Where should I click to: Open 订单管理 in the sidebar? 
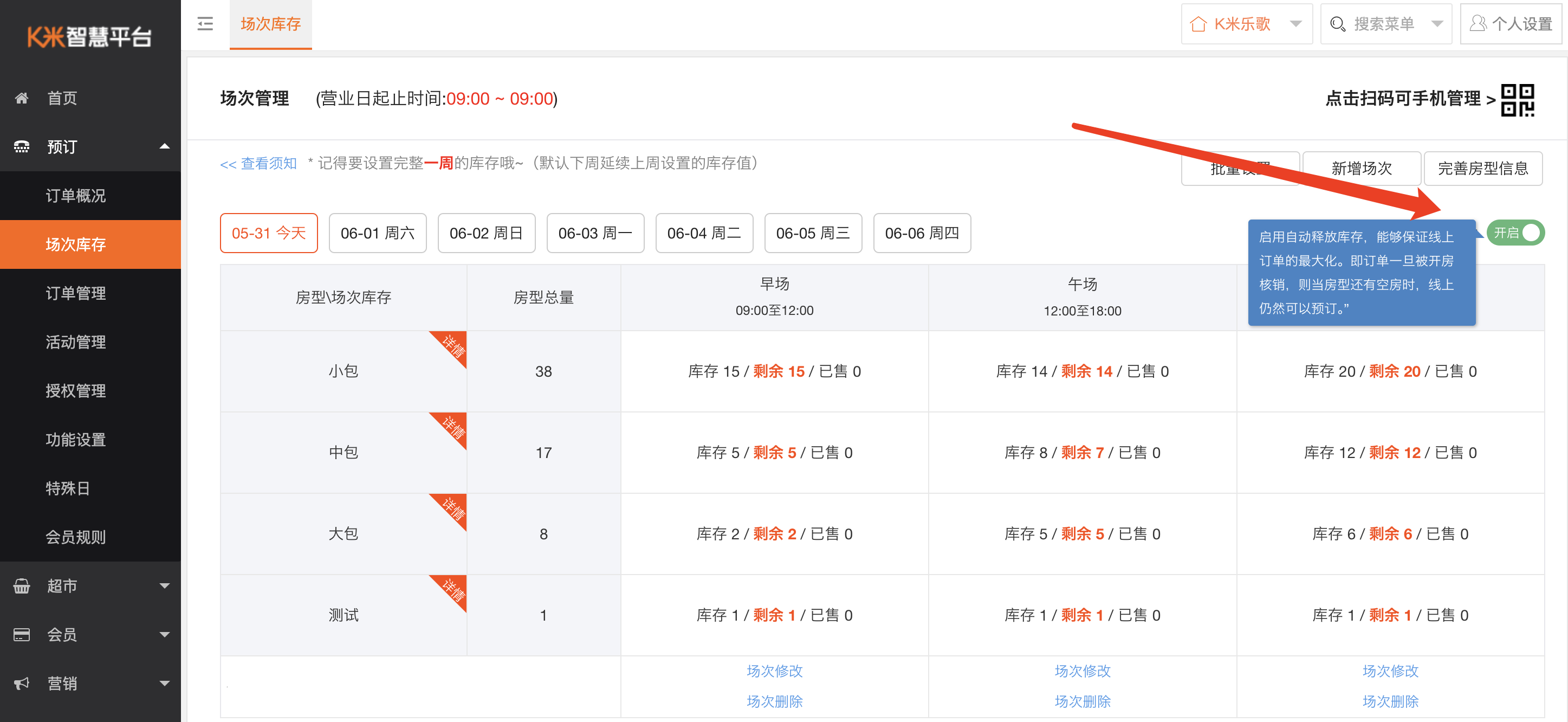click(x=90, y=293)
